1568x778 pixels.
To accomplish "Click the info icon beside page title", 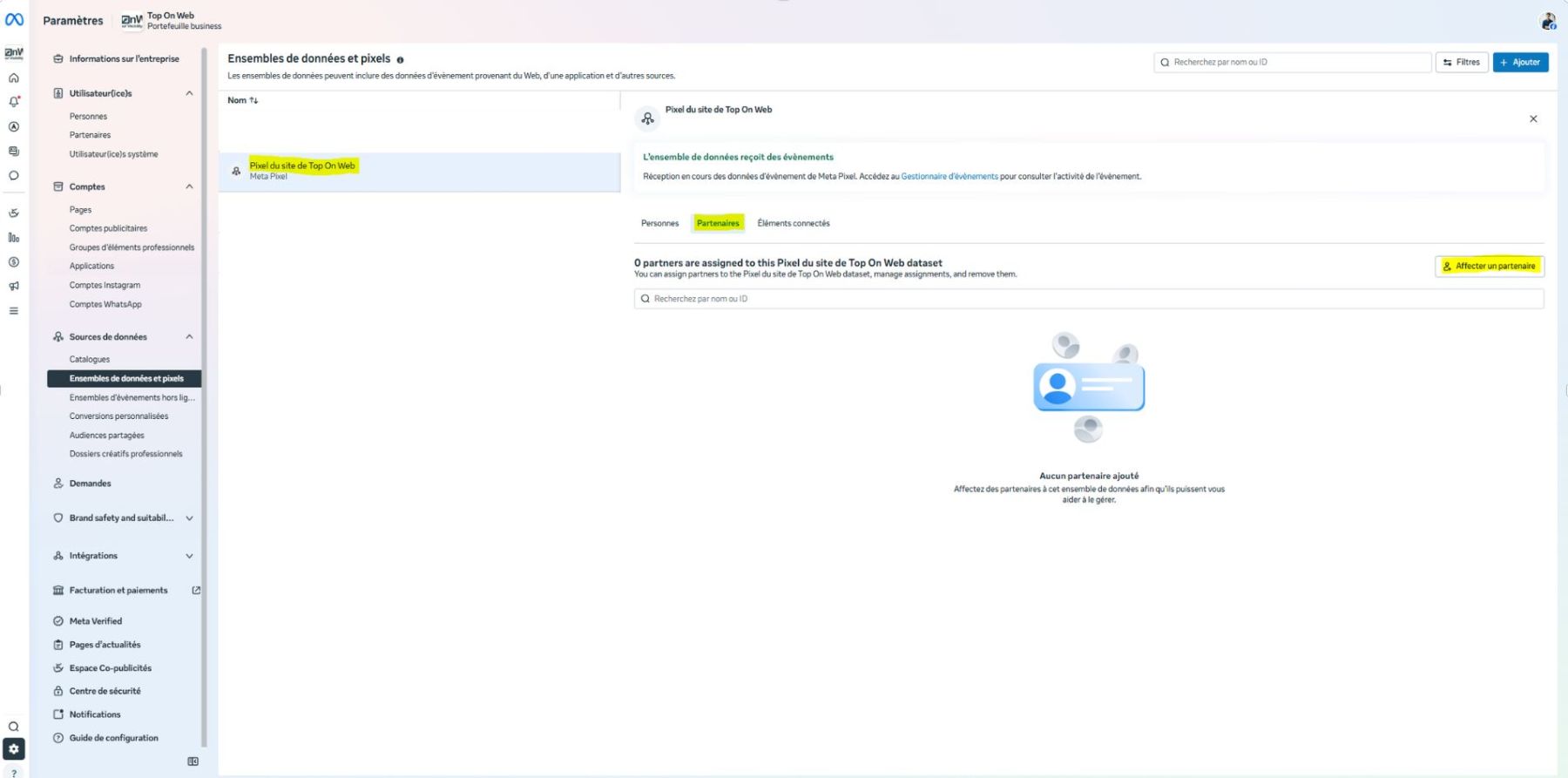I will pos(400,60).
